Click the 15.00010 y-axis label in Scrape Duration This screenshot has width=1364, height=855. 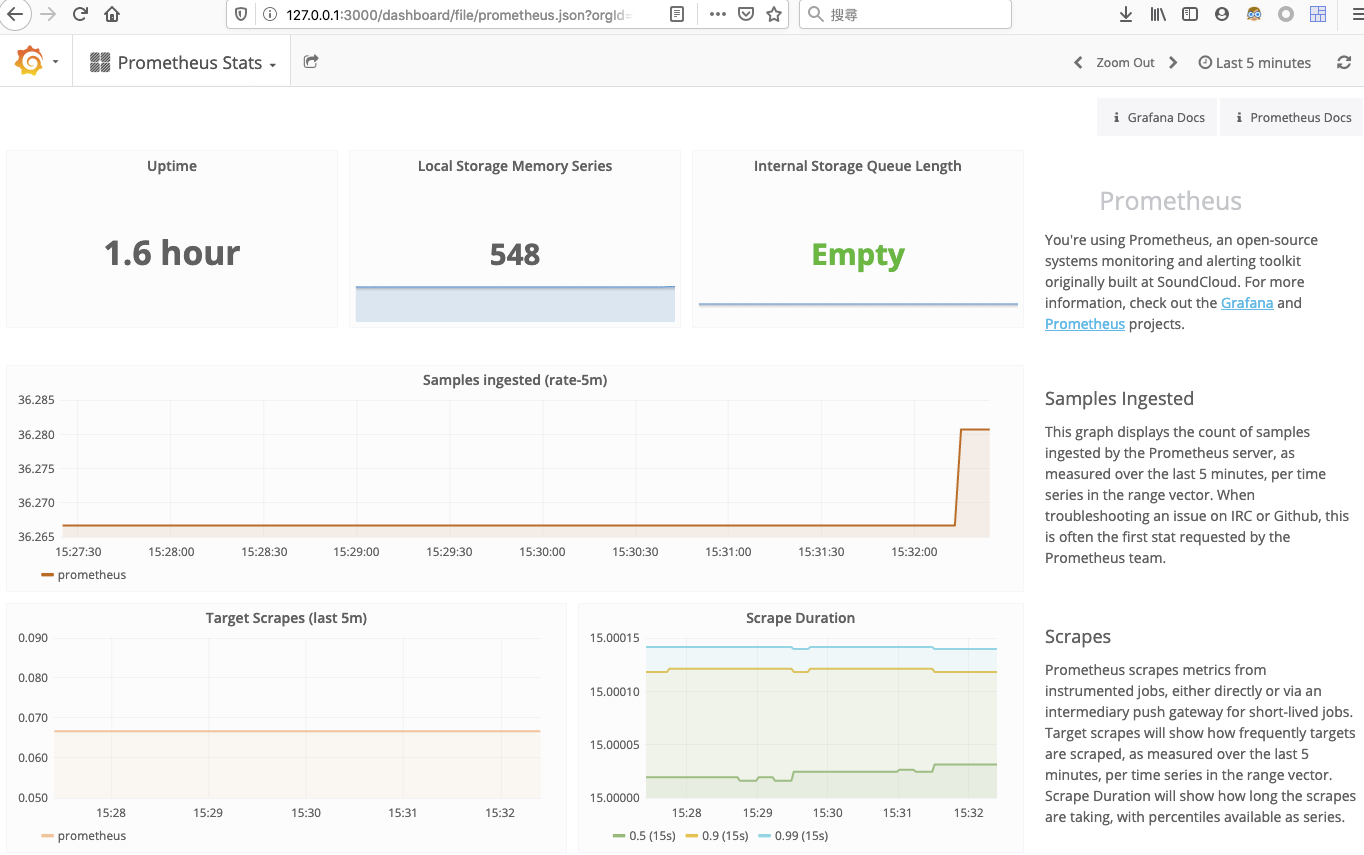[614, 691]
